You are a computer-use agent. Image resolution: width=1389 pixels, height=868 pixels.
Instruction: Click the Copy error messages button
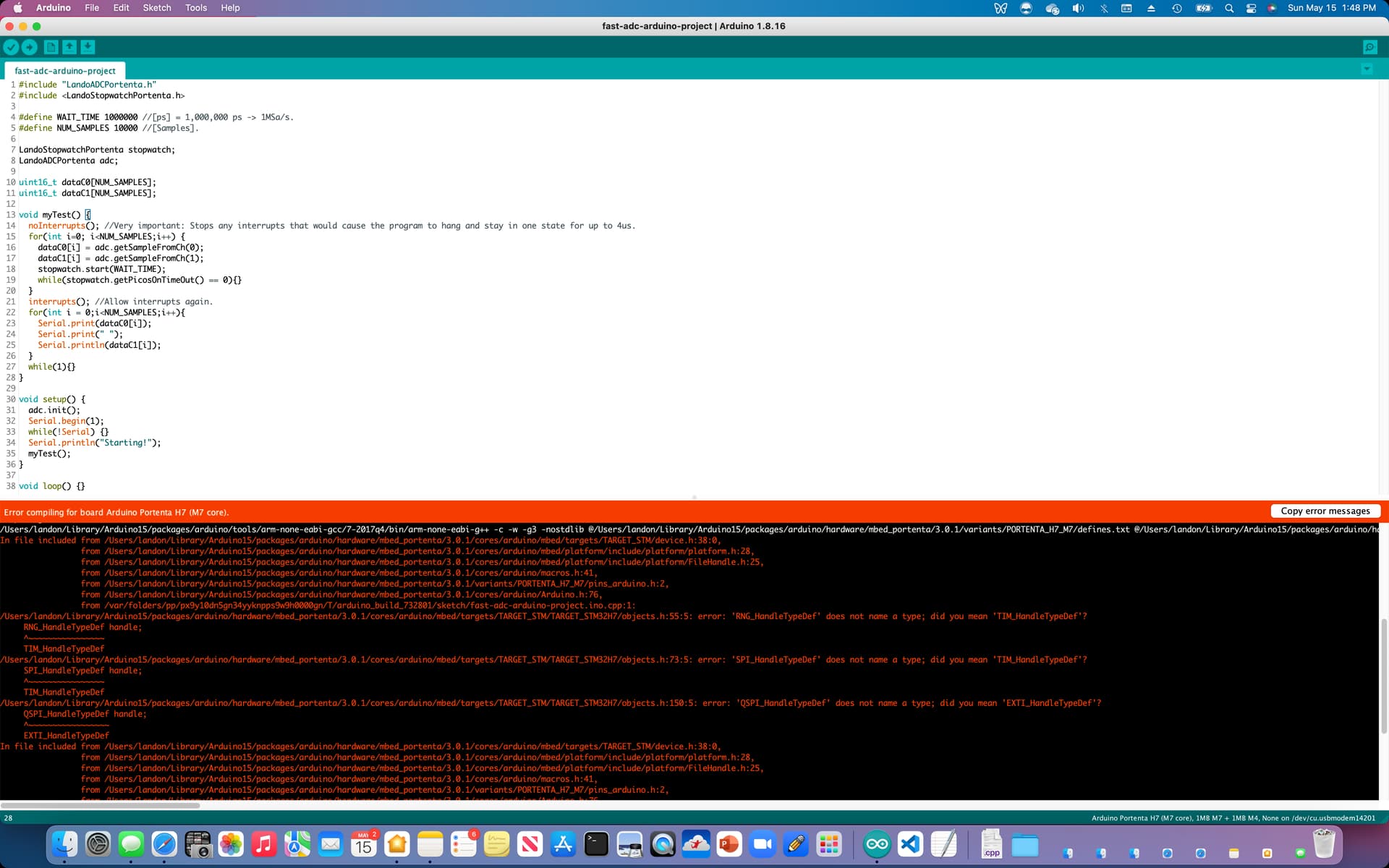point(1325,511)
